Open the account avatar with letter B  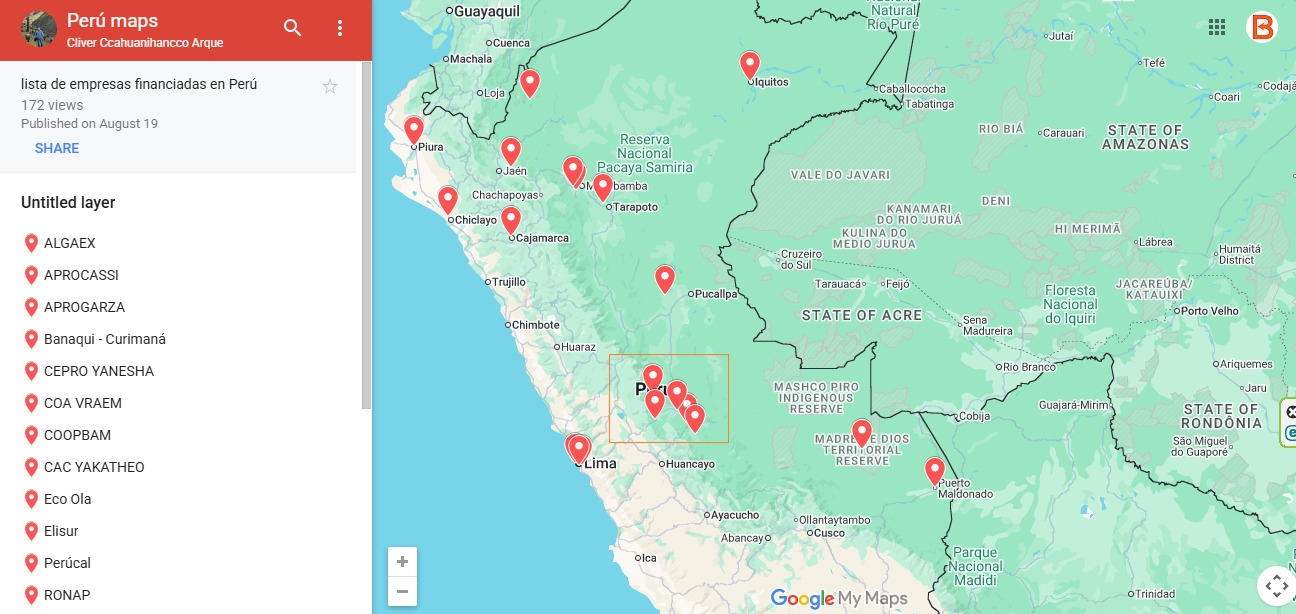[x=1262, y=27]
